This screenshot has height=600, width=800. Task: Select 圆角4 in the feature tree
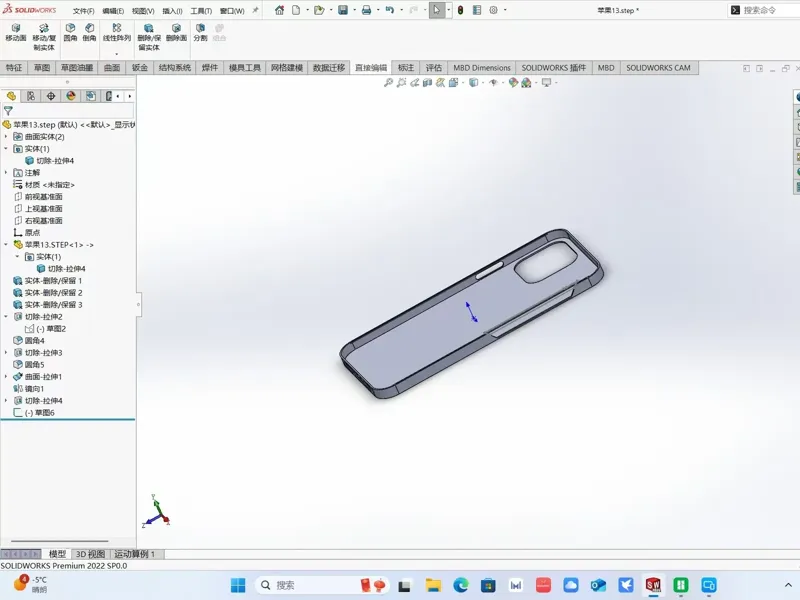click(x=34, y=341)
